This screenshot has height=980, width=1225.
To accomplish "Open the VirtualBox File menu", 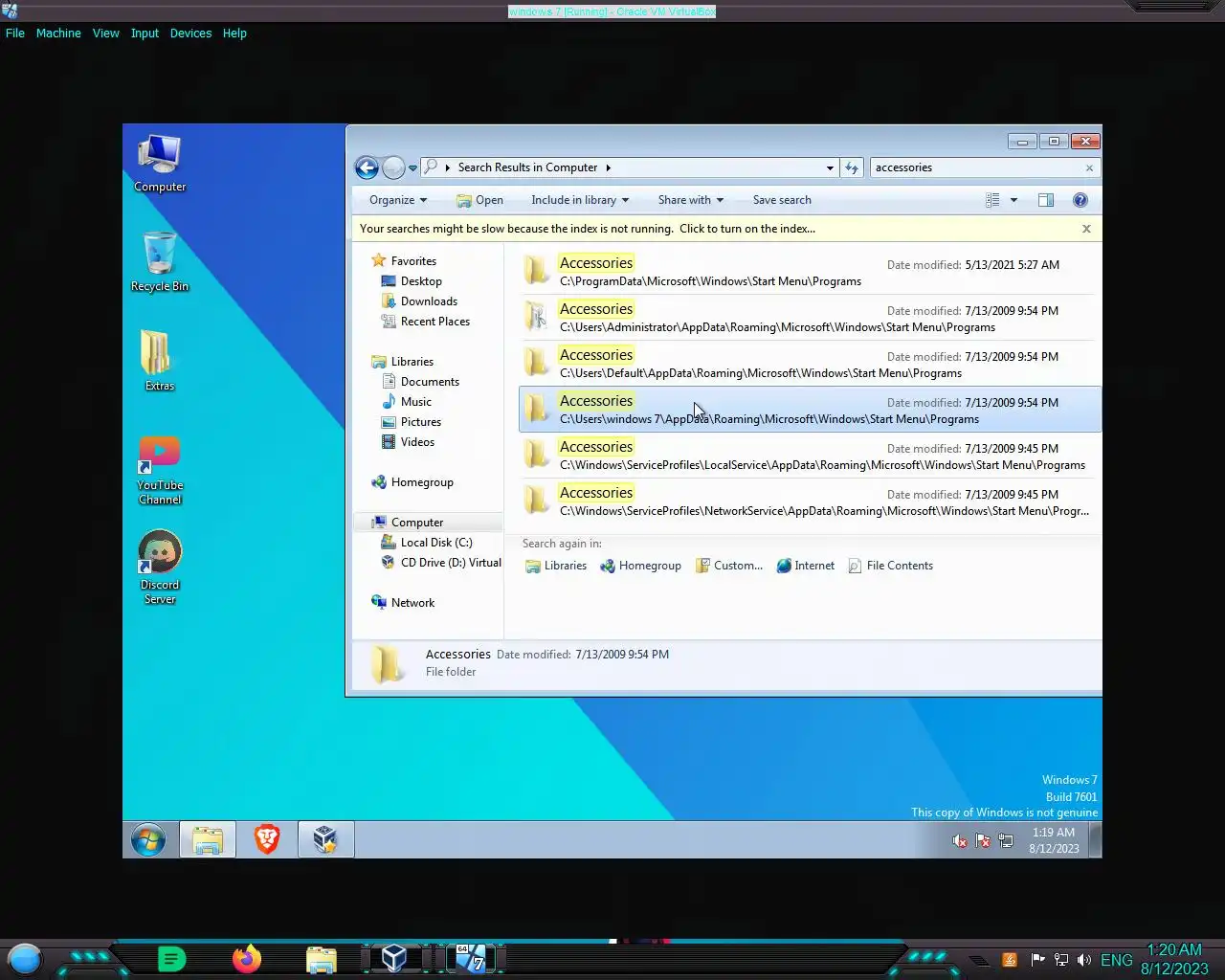I will 15,33.
